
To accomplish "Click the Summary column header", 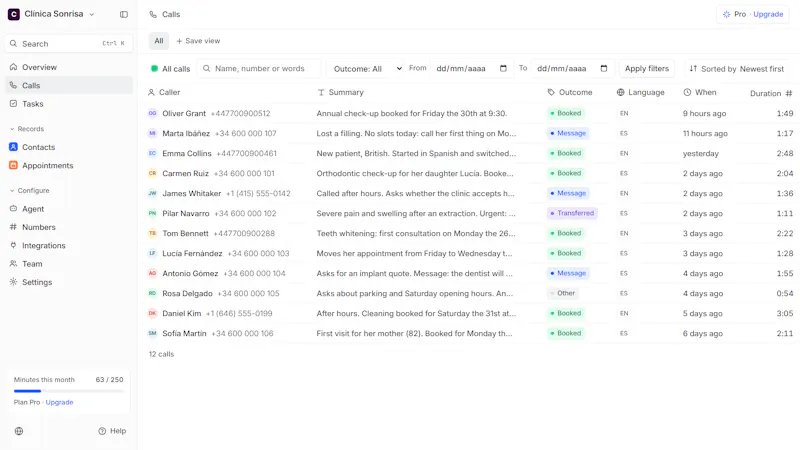I will pyautogui.click(x=340, y=92).
